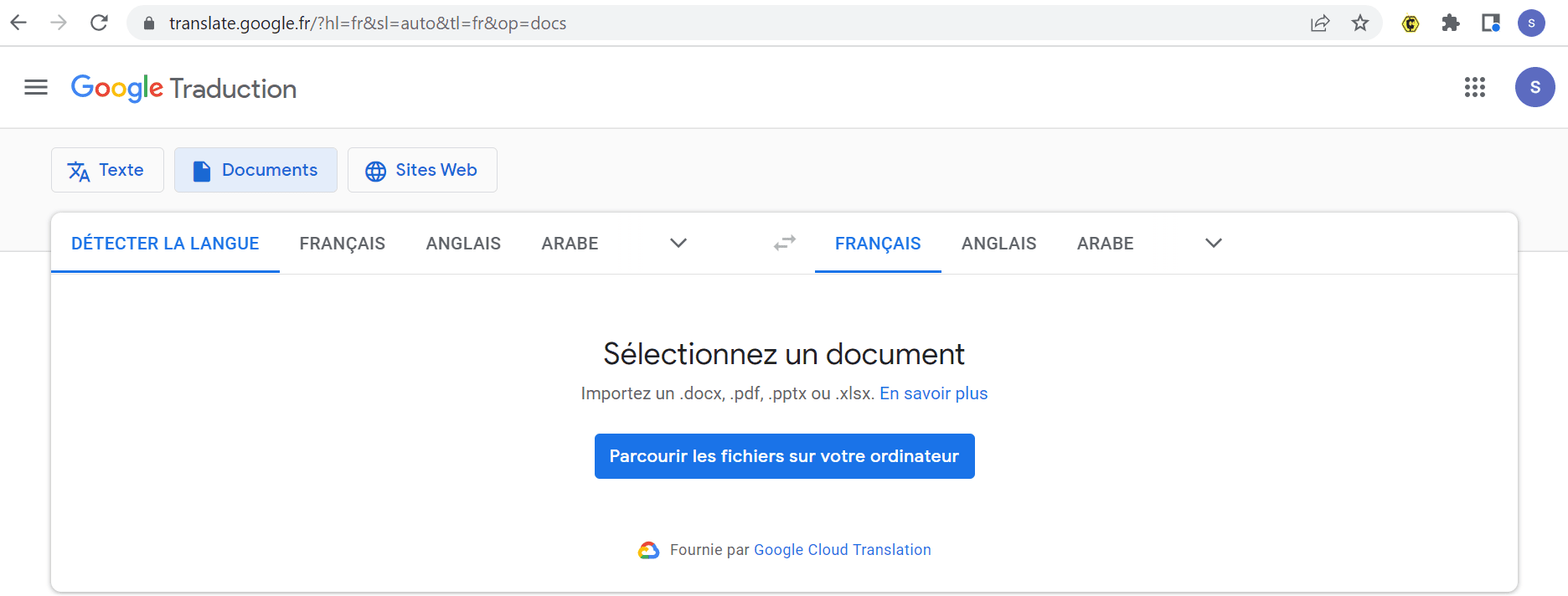This screenshot has height=596, width=1568.
Task: Open the Google account avatar menu
Action: 1534,87
